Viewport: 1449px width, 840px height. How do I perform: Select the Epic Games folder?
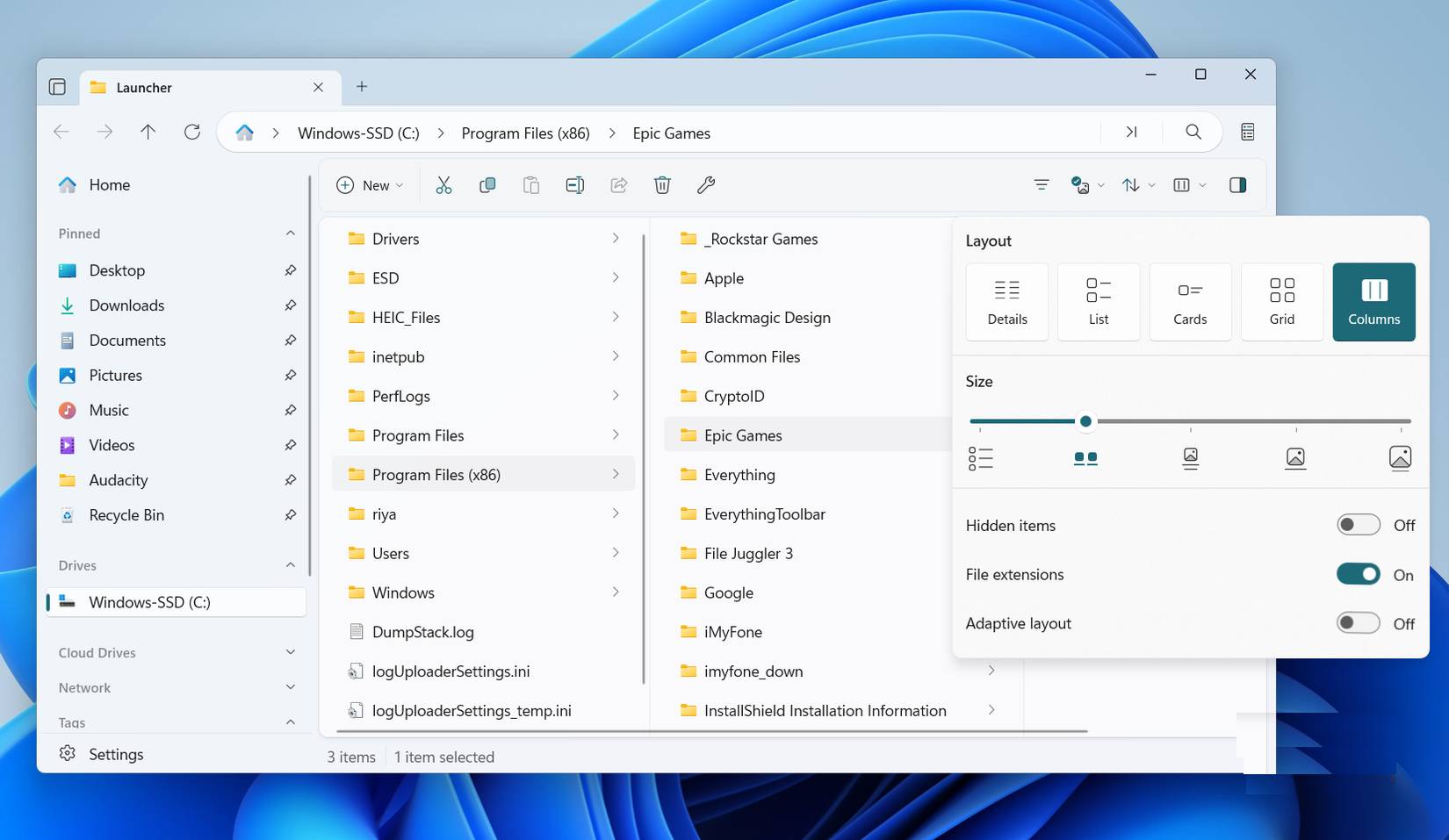pos(743,434)
